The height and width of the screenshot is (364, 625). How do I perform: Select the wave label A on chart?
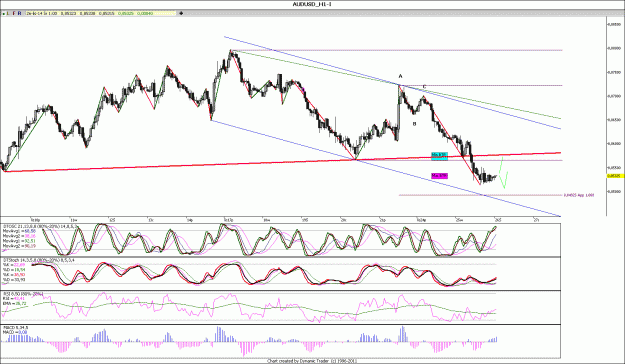coord(401,76)
